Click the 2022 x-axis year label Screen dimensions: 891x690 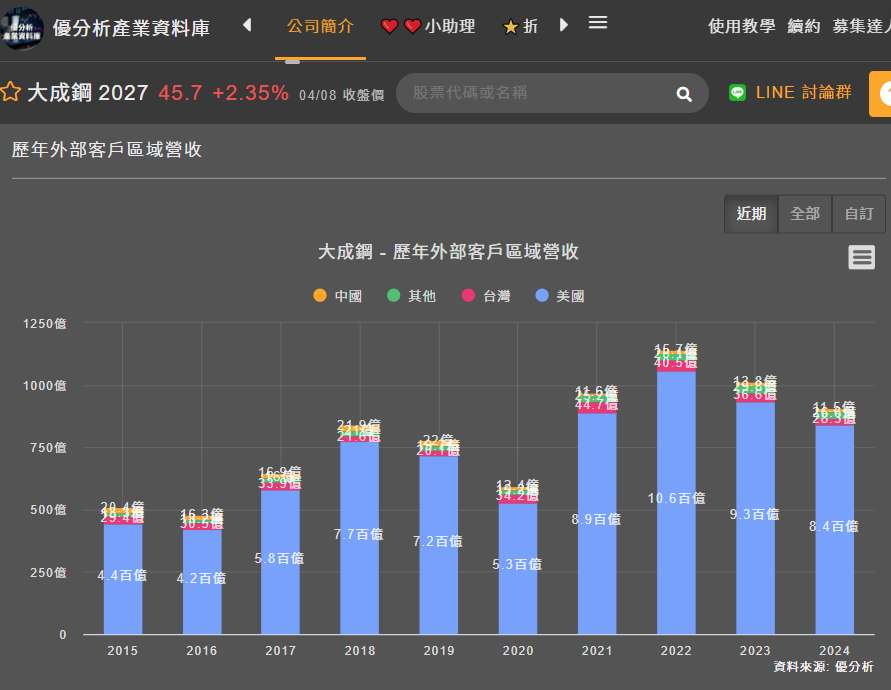point(676,650)
